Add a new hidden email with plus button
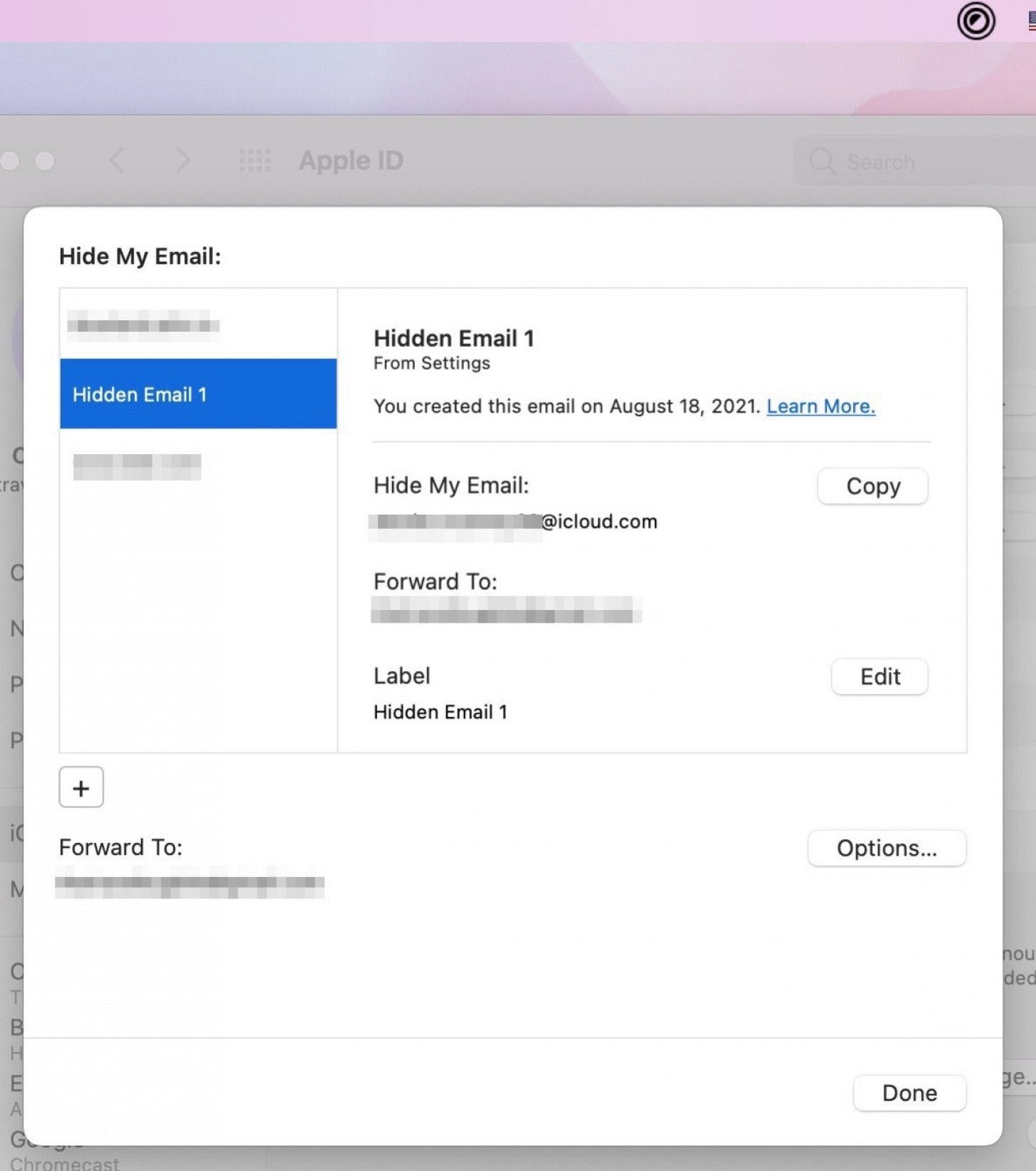1036x1171 pixels. point(81,787)
